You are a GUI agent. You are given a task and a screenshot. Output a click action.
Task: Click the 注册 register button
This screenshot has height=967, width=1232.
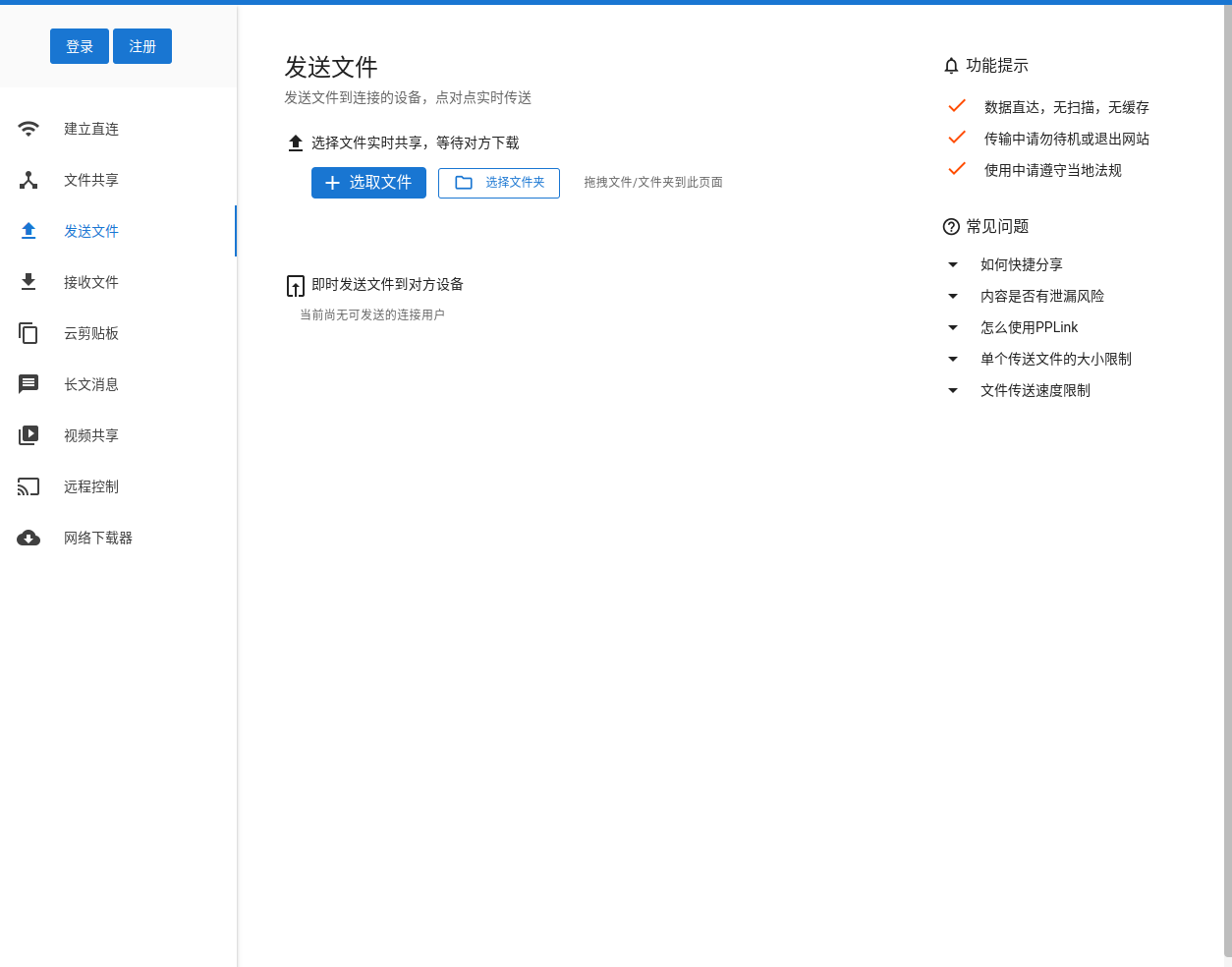(x=142, y=46)
